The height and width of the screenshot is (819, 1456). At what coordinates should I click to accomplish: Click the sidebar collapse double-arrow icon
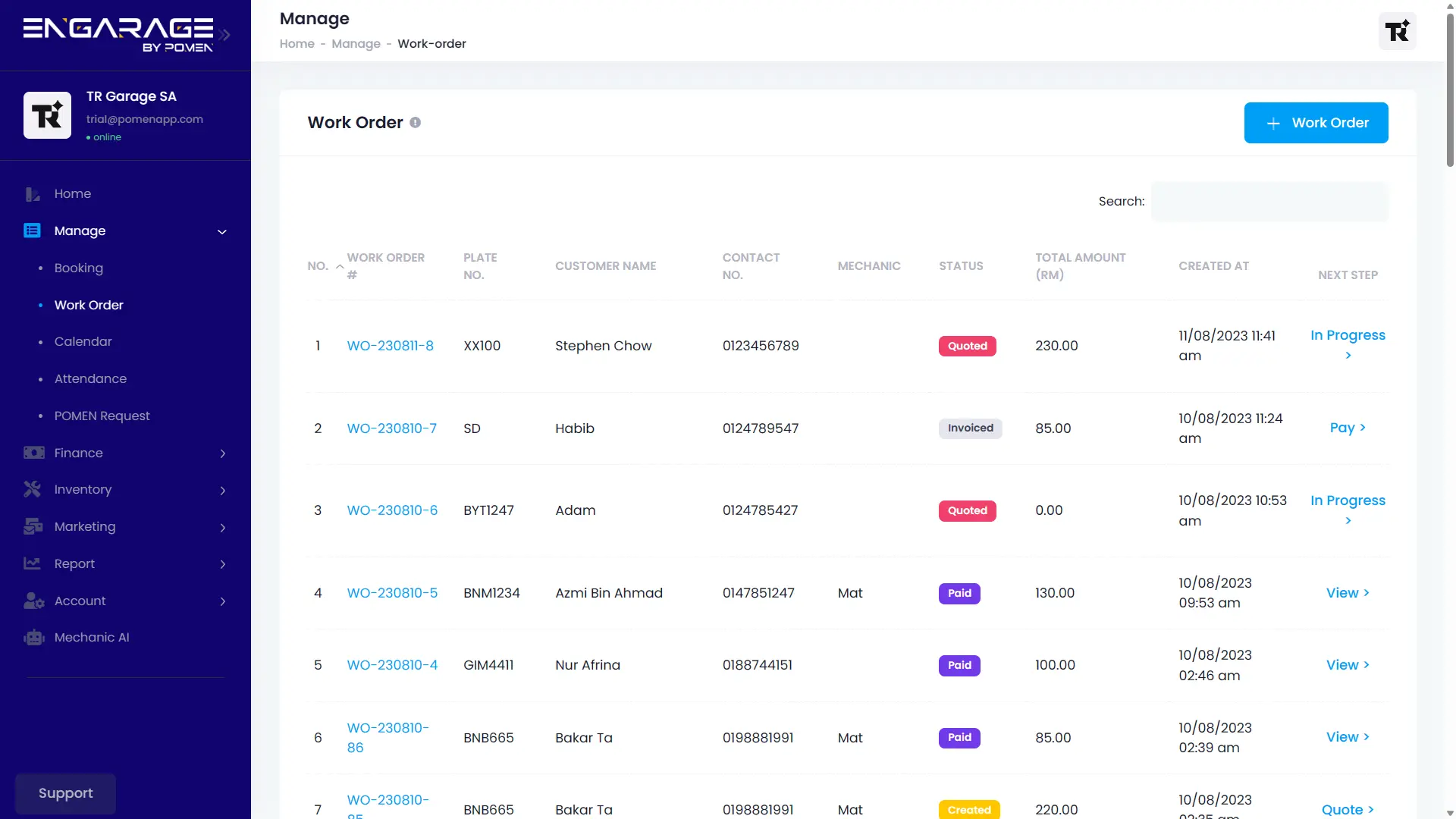pyautogui.click(x=225, y=35)
